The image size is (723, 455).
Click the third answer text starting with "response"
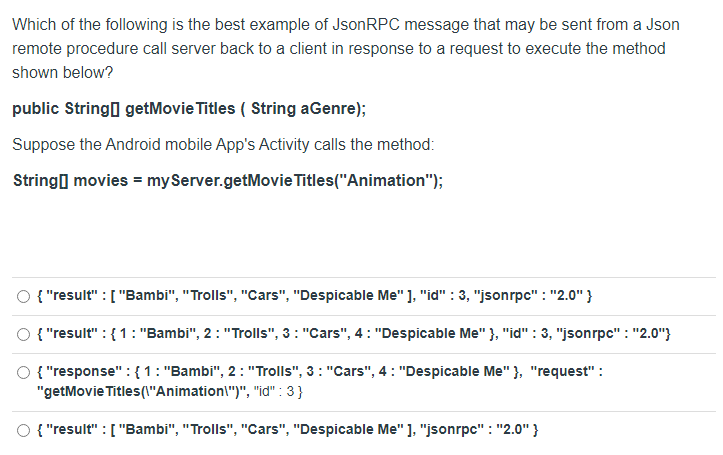click(x=320, y=381)
